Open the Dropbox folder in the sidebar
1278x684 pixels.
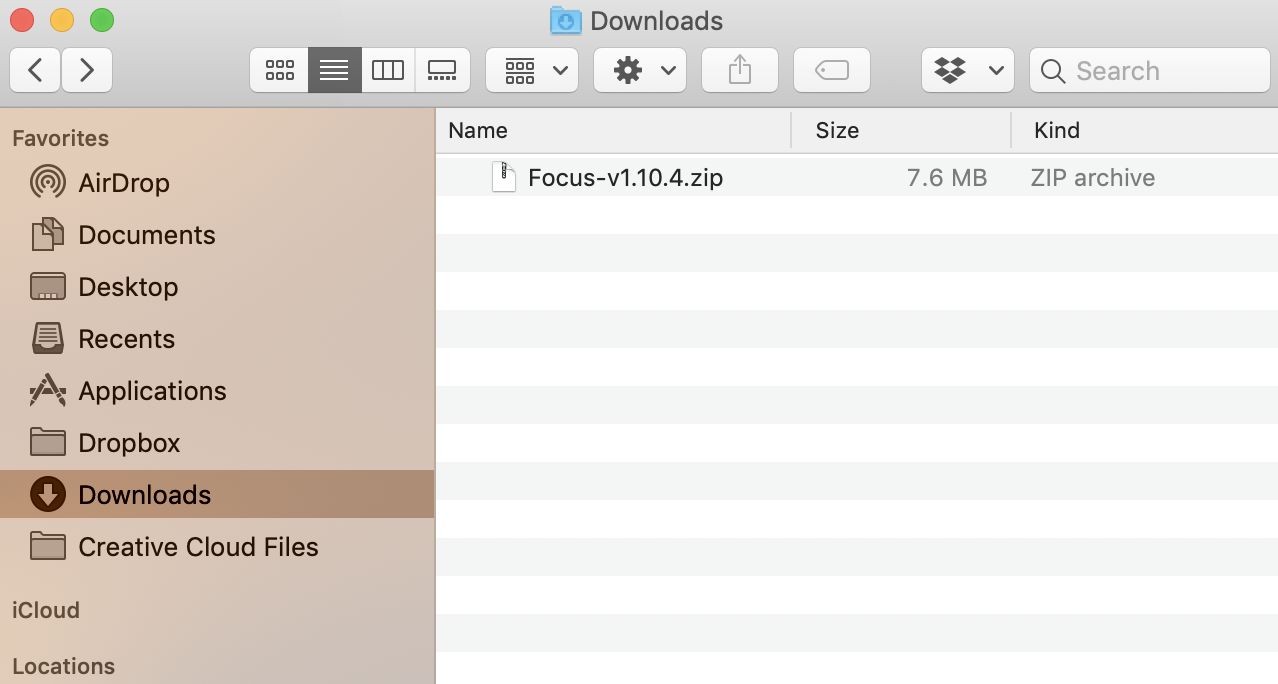click(x=217, y=443)
